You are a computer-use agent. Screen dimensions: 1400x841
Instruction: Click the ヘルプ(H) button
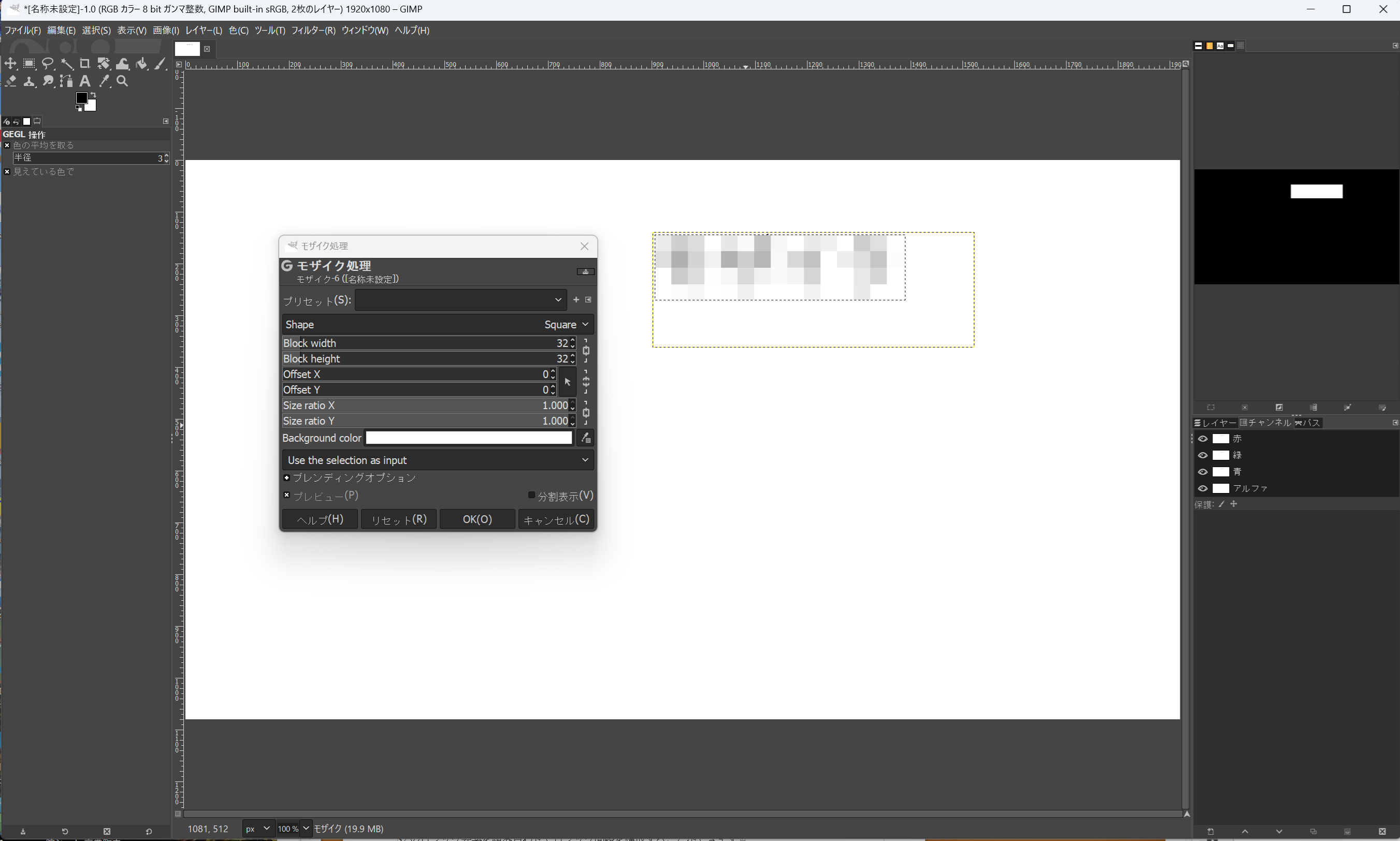(320, 519)
